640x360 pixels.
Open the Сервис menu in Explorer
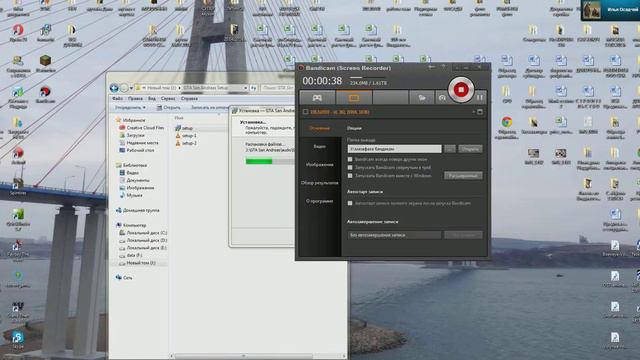168,98
